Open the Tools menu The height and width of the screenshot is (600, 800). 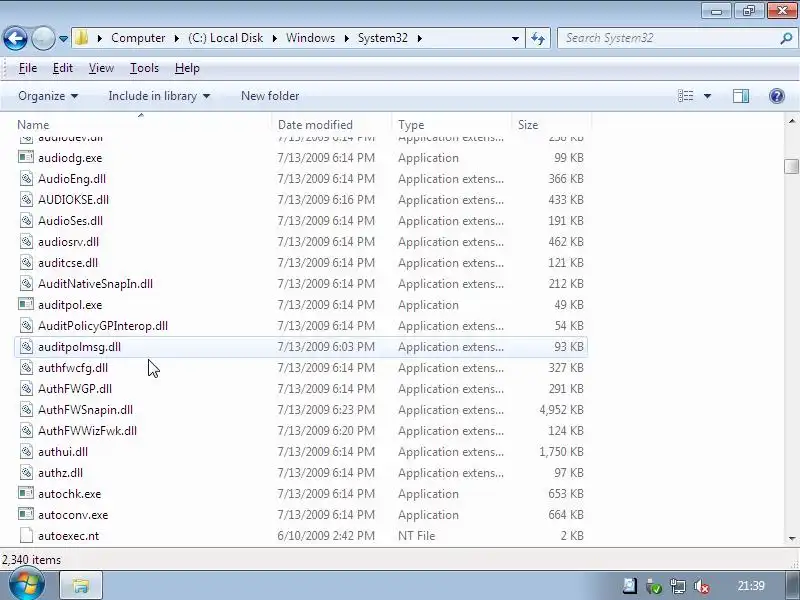tap(144, 68)
